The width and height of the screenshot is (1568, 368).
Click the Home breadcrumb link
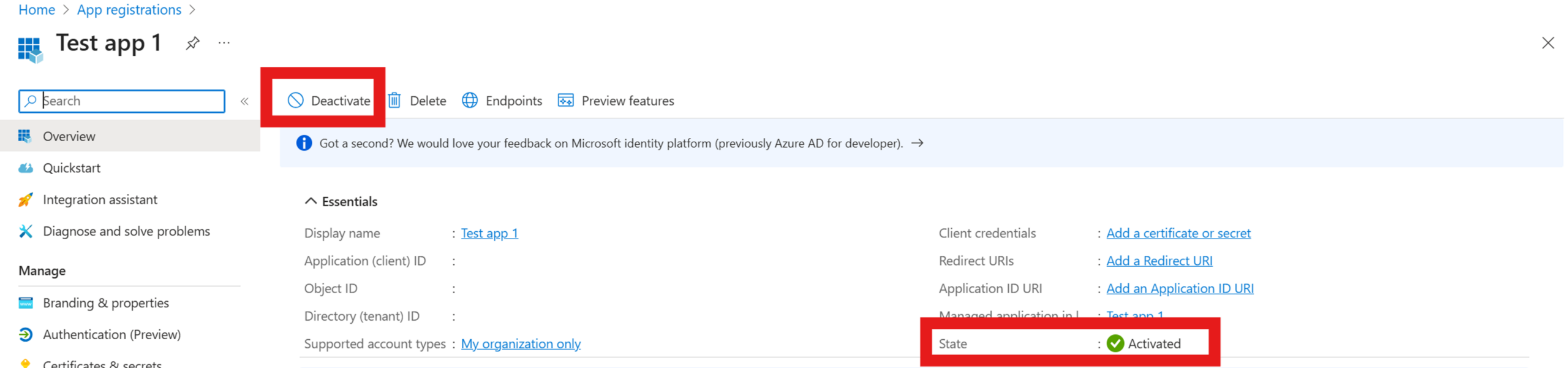(37, 10)
